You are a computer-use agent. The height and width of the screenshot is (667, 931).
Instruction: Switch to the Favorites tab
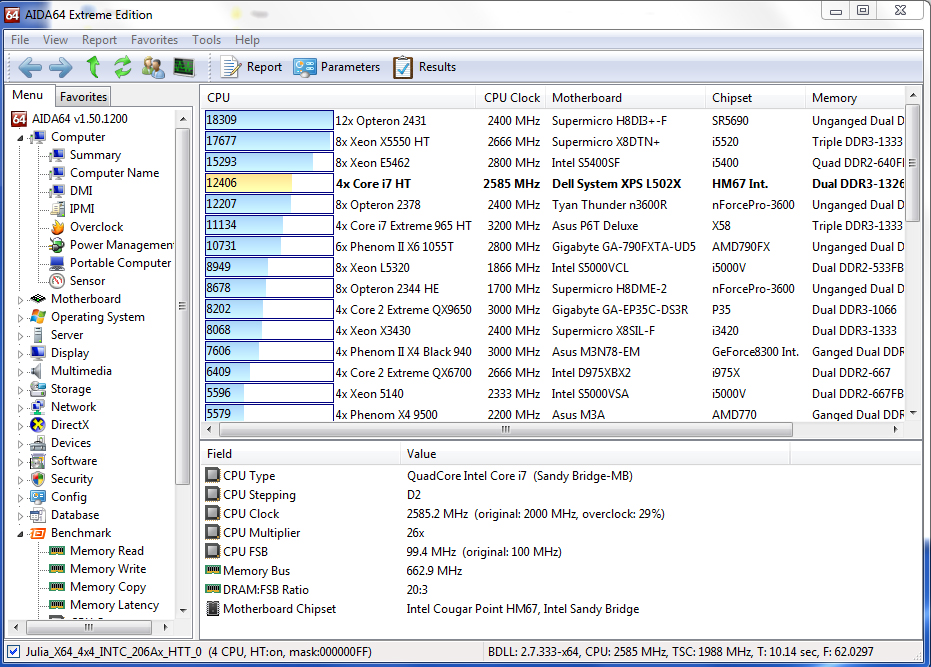[83, 97]
